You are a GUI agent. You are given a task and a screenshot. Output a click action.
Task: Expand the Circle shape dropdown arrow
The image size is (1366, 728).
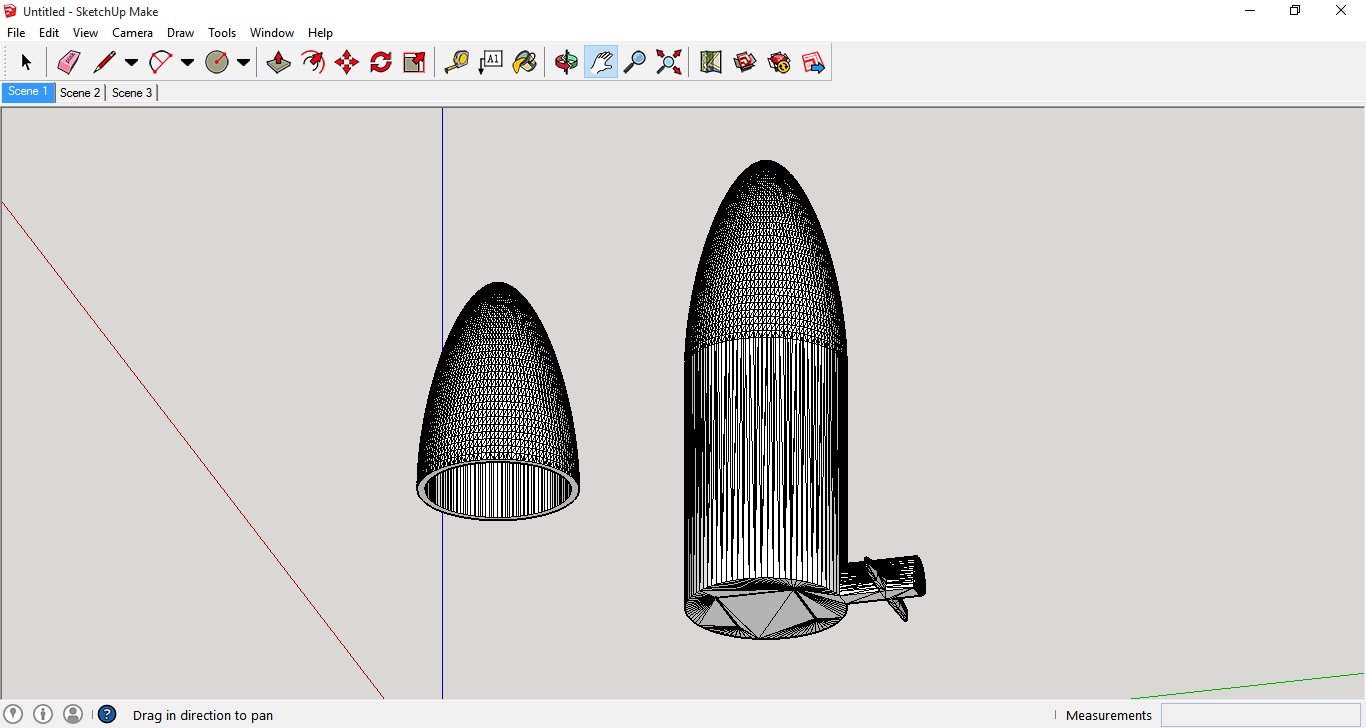tap(243, 62)
